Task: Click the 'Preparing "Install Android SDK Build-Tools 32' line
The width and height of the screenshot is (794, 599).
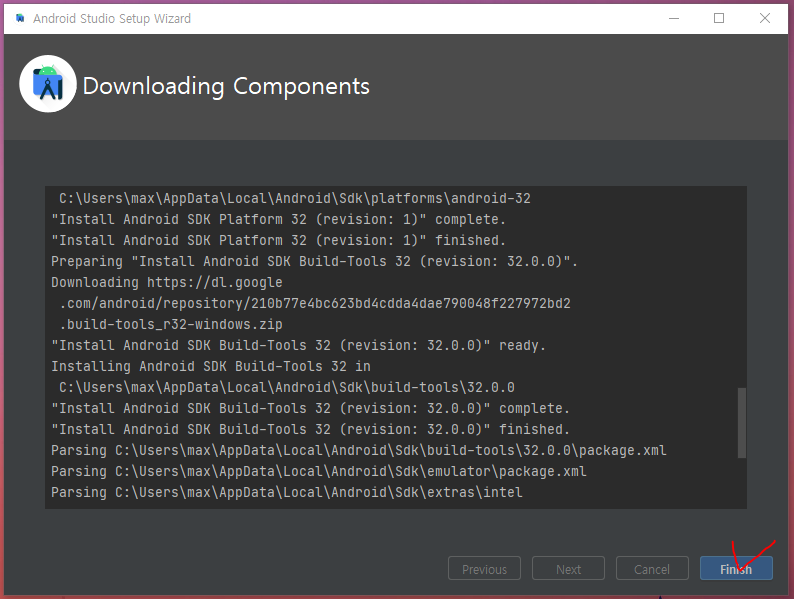Action: pos(314,261)
